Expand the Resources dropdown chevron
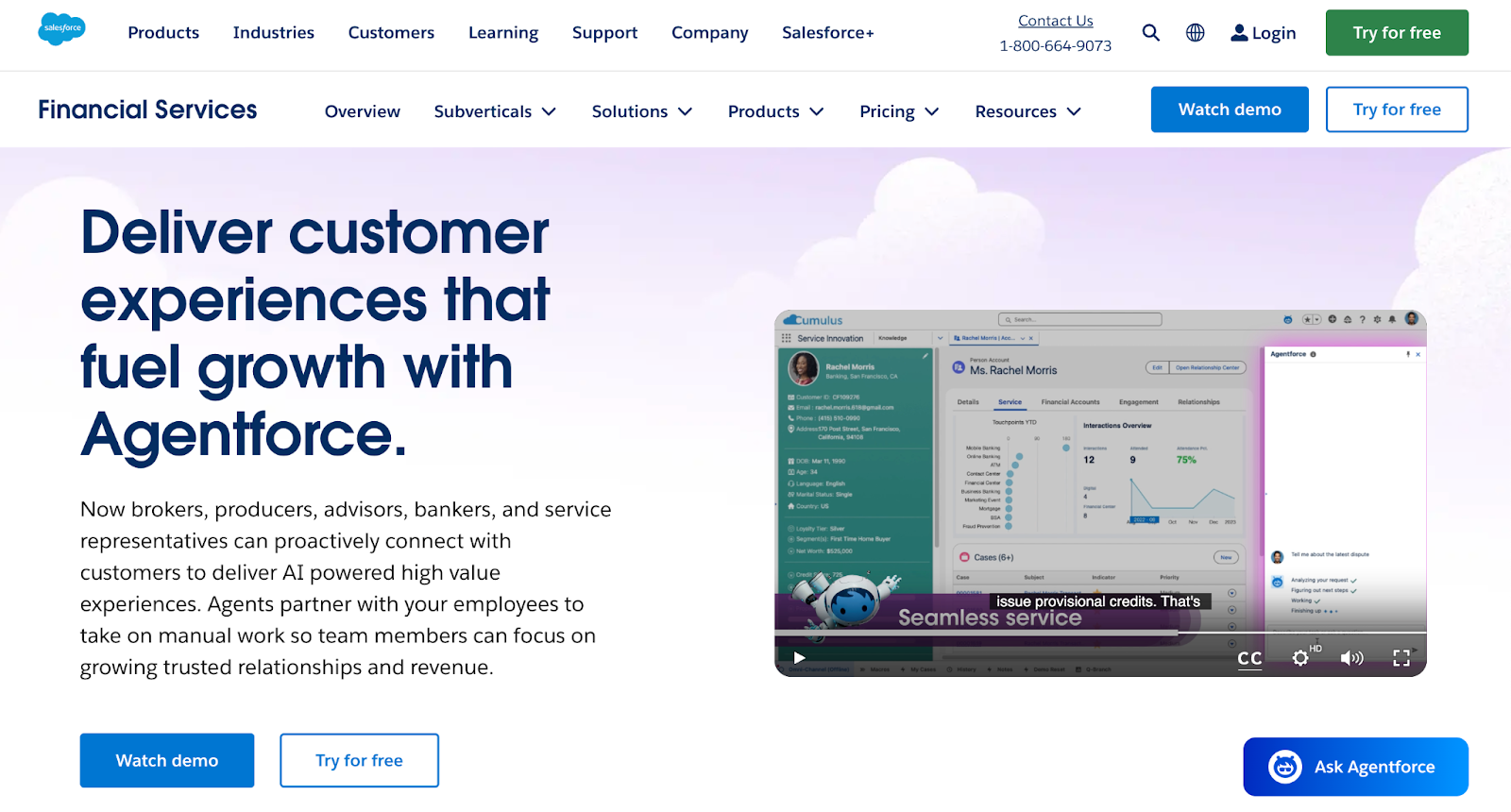This screenshot has width=1511, height=812. [1074, 111]
